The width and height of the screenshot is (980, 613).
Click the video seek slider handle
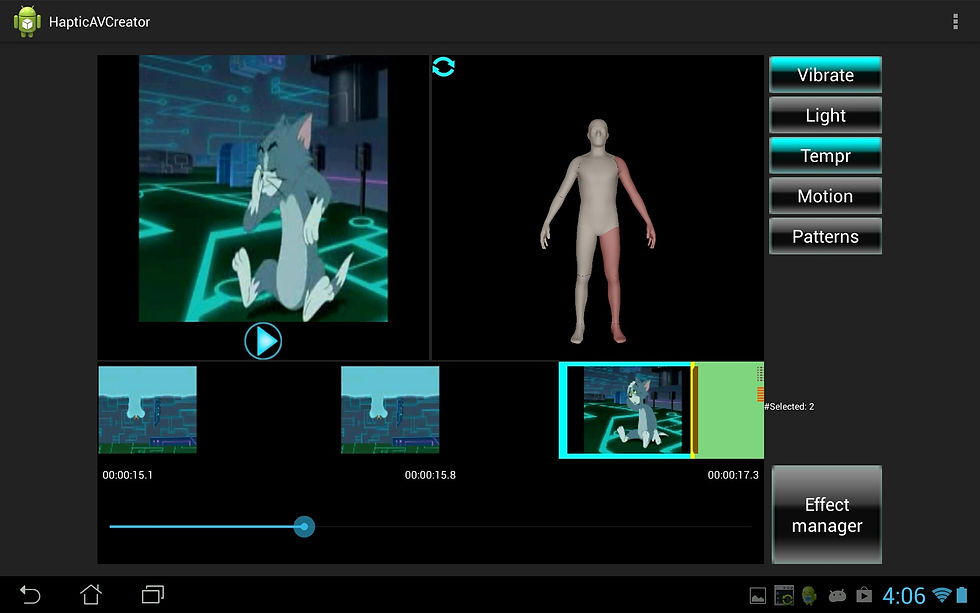[304, 527]
